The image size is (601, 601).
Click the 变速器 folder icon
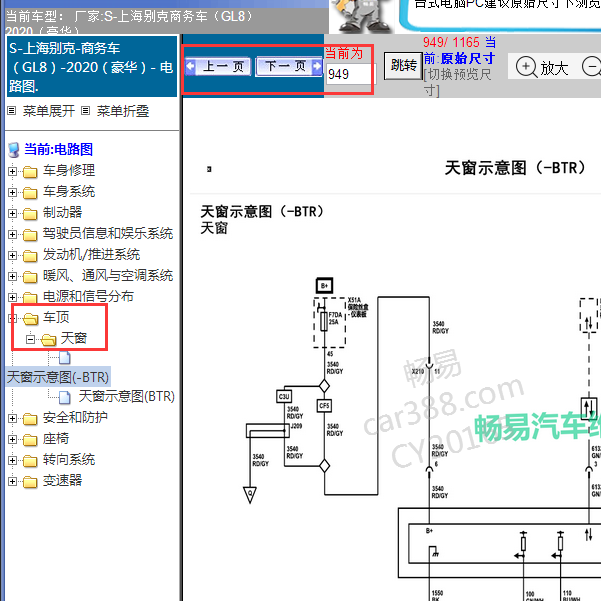click(30, 482)
